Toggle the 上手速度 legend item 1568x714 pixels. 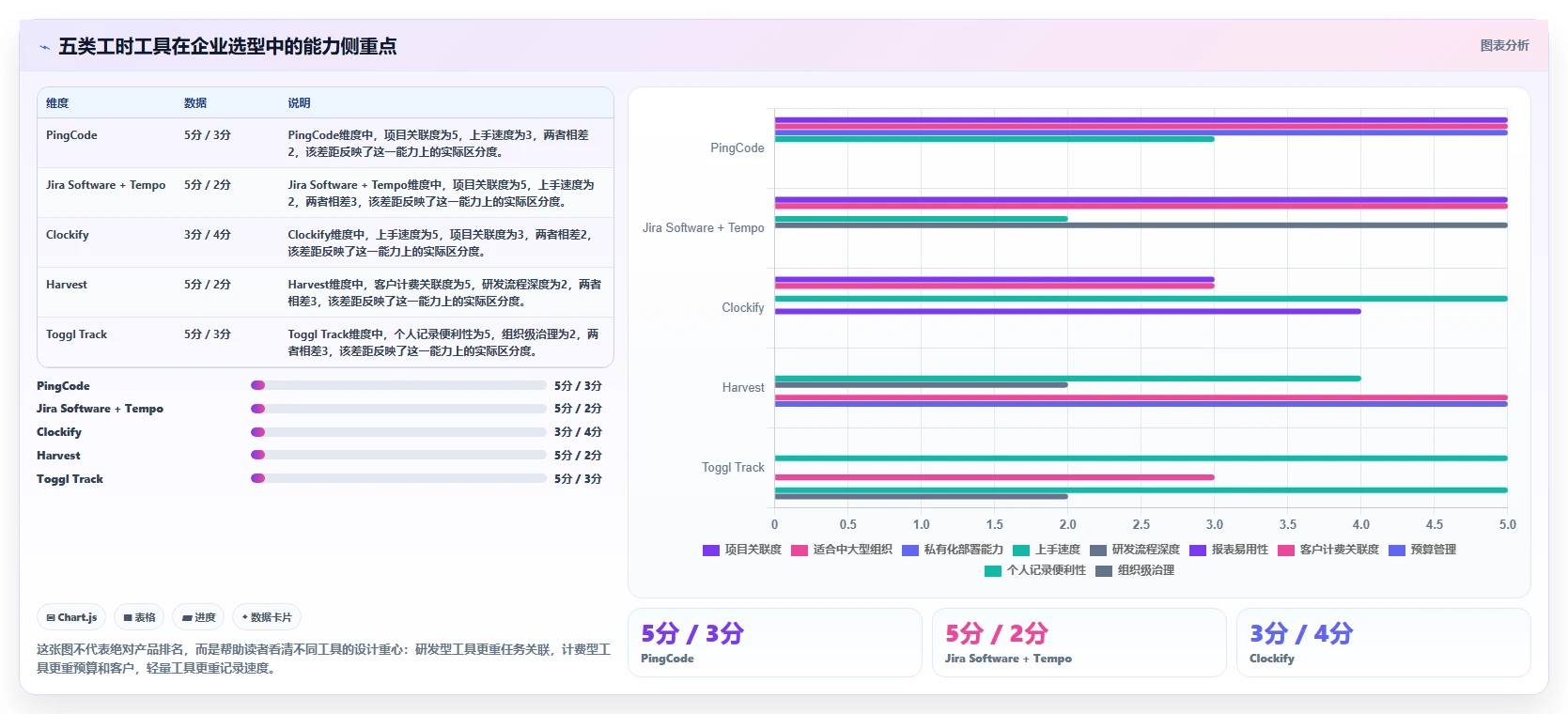click(x=1047, y=550)
